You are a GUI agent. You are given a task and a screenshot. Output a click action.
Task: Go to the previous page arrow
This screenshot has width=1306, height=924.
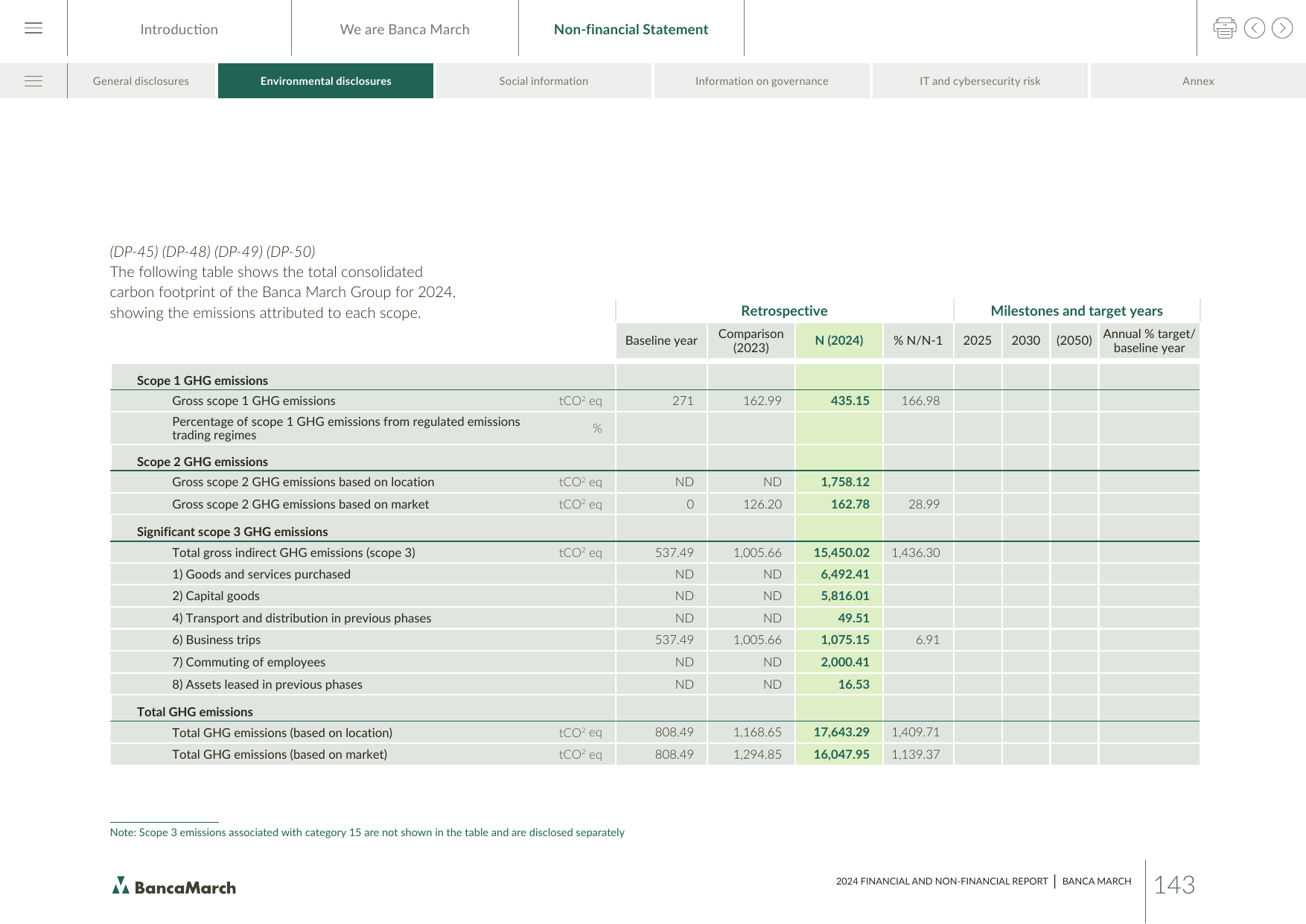(x=1255, y=28)
